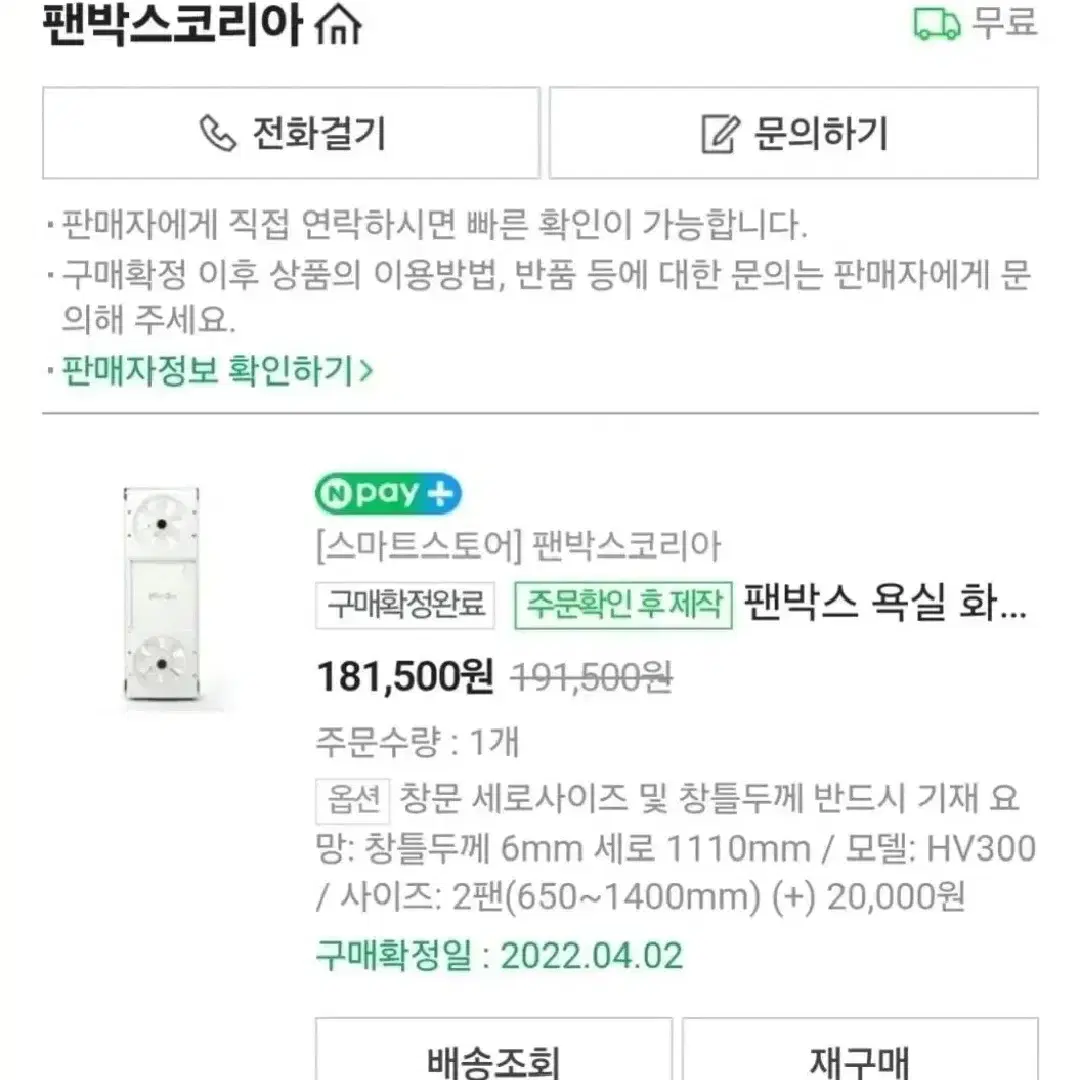Click the 문의하기 button
Viewport: 1080px width, 1080px height.
point(793,133)
